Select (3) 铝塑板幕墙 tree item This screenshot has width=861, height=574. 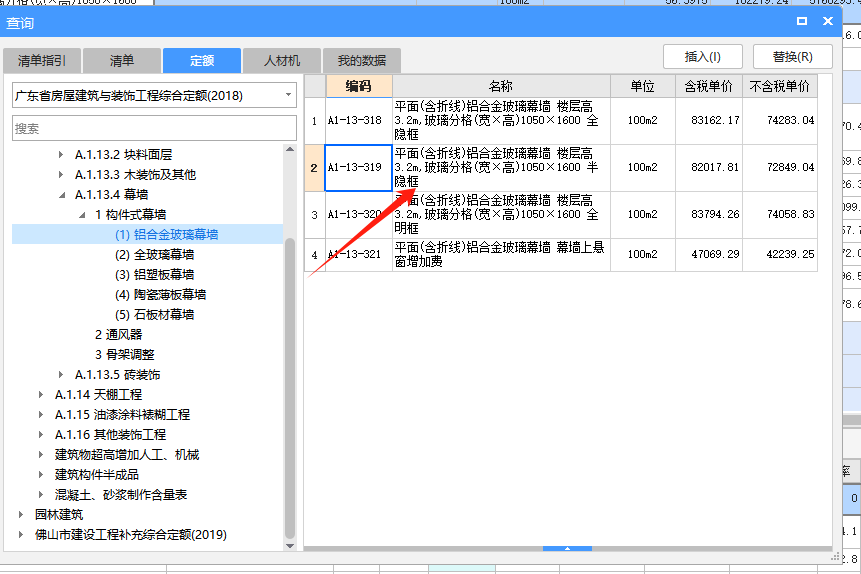(x=154, y=275)
